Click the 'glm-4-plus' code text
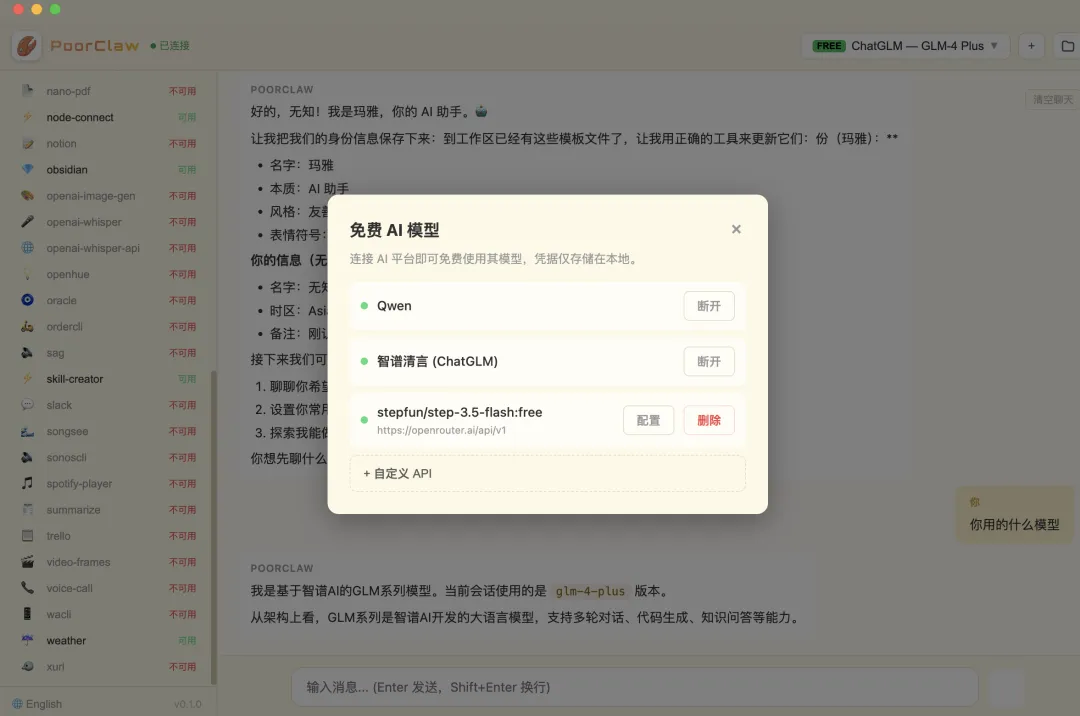Image resolution: width=1080 pixels, height=716 pixels. (590, 591)
